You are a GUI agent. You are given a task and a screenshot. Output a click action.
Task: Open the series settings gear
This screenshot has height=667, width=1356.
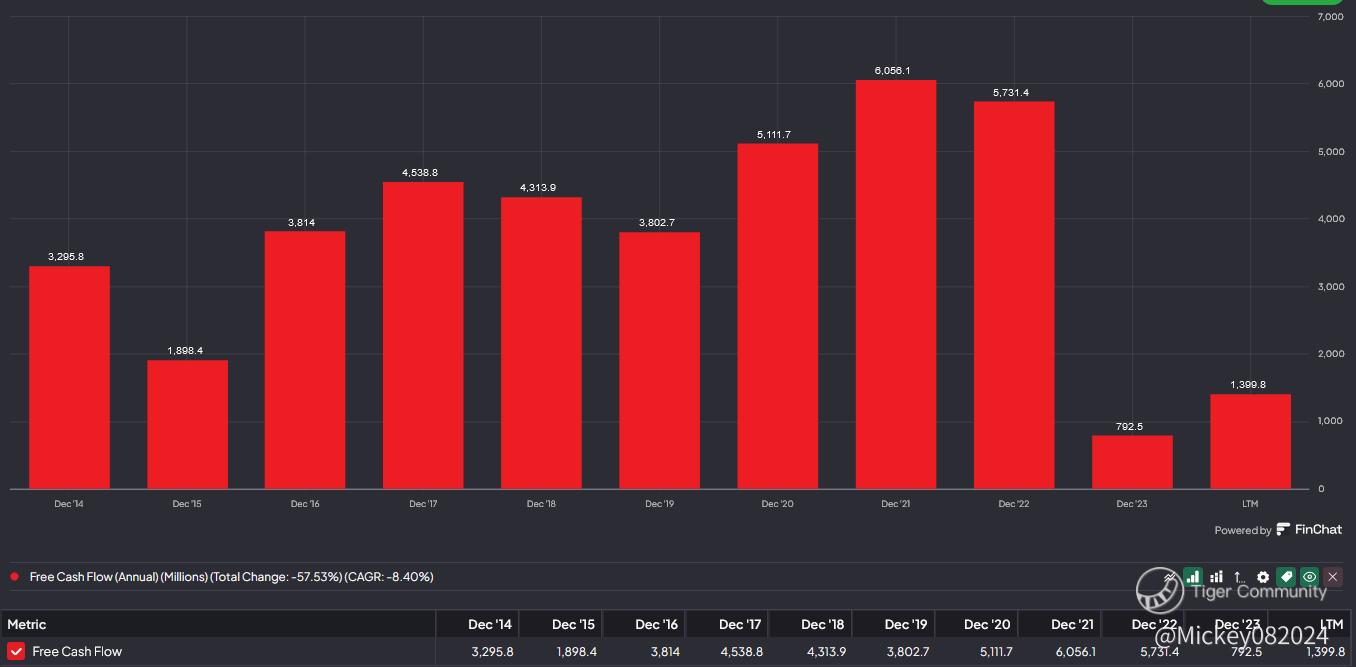click(x=1263, y=577)
